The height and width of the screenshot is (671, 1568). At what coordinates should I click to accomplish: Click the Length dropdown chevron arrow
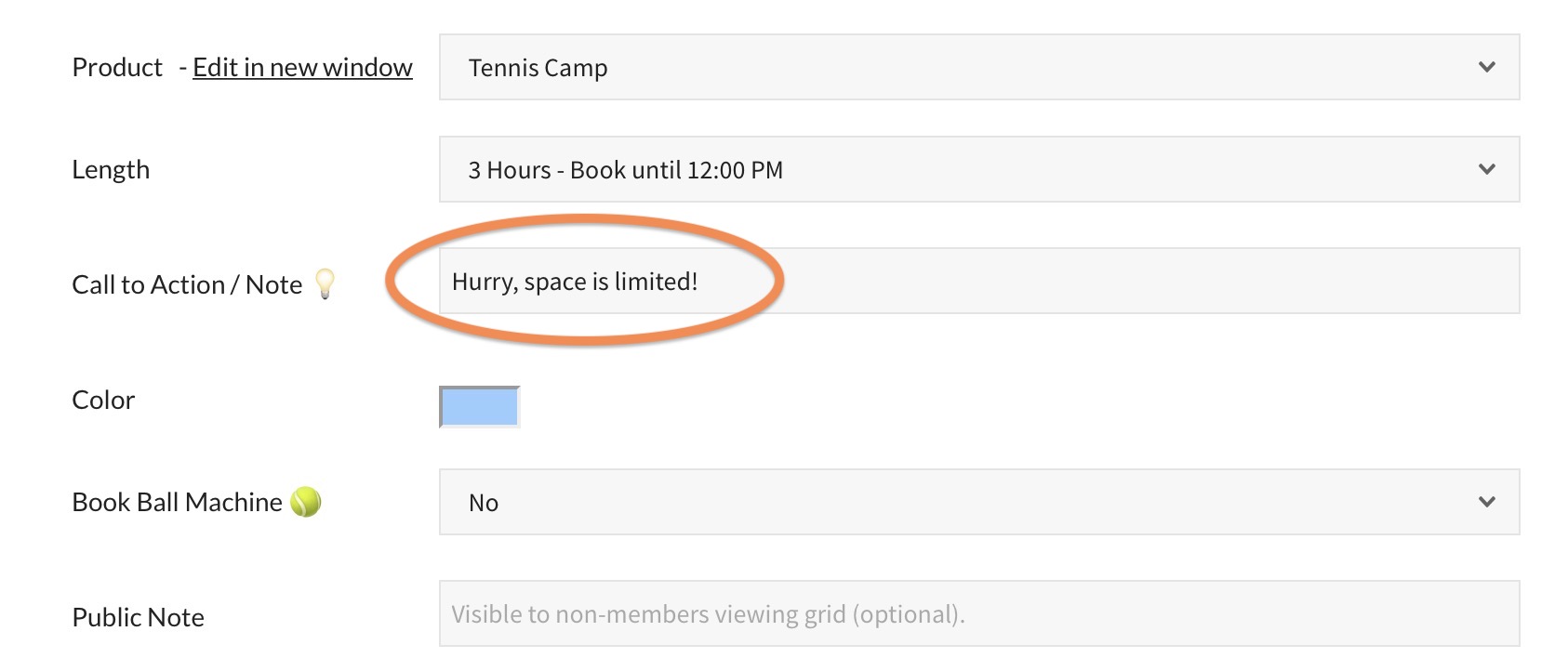coord(1486,169)
